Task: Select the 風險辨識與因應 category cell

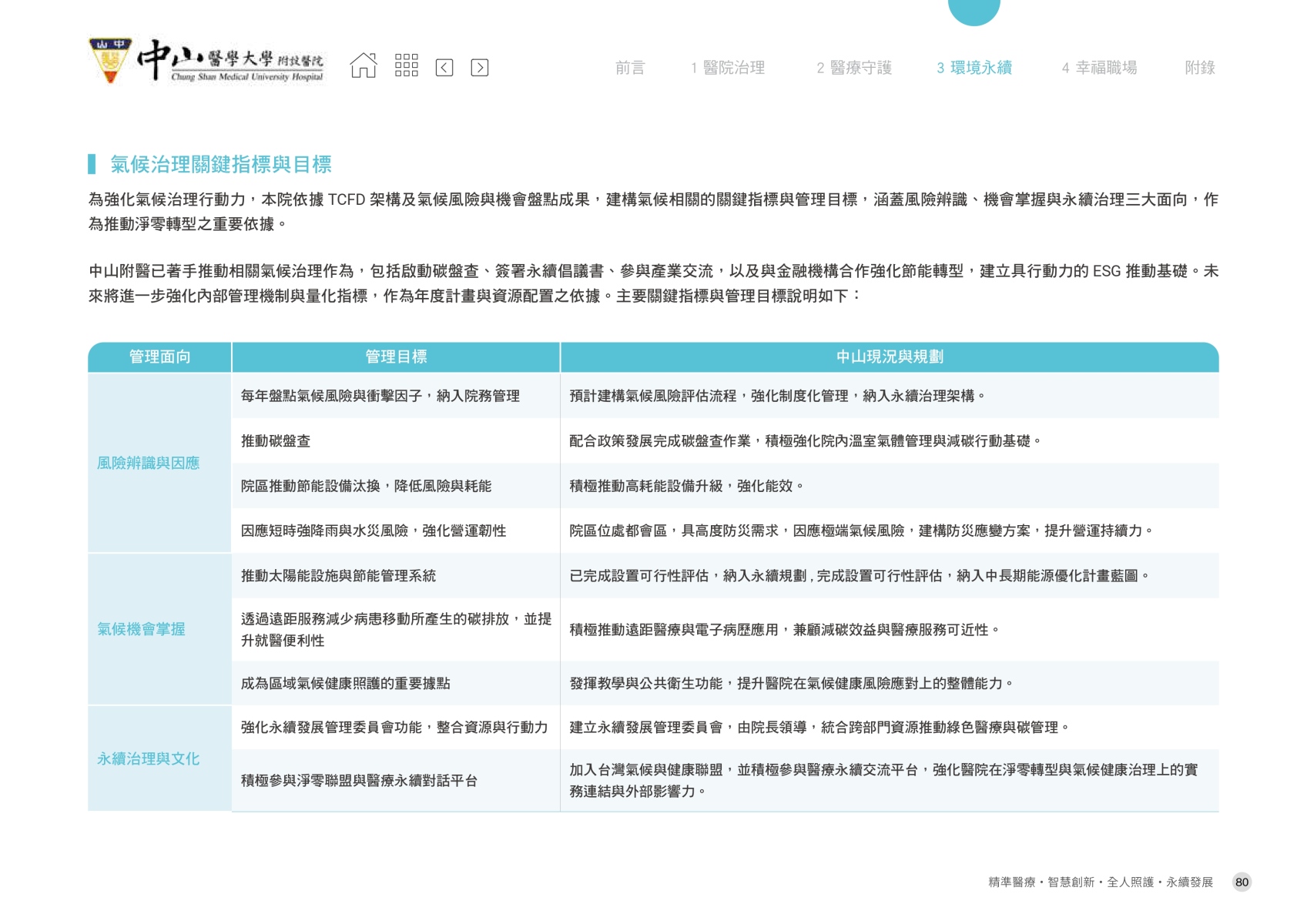Action: click(148, 463)
